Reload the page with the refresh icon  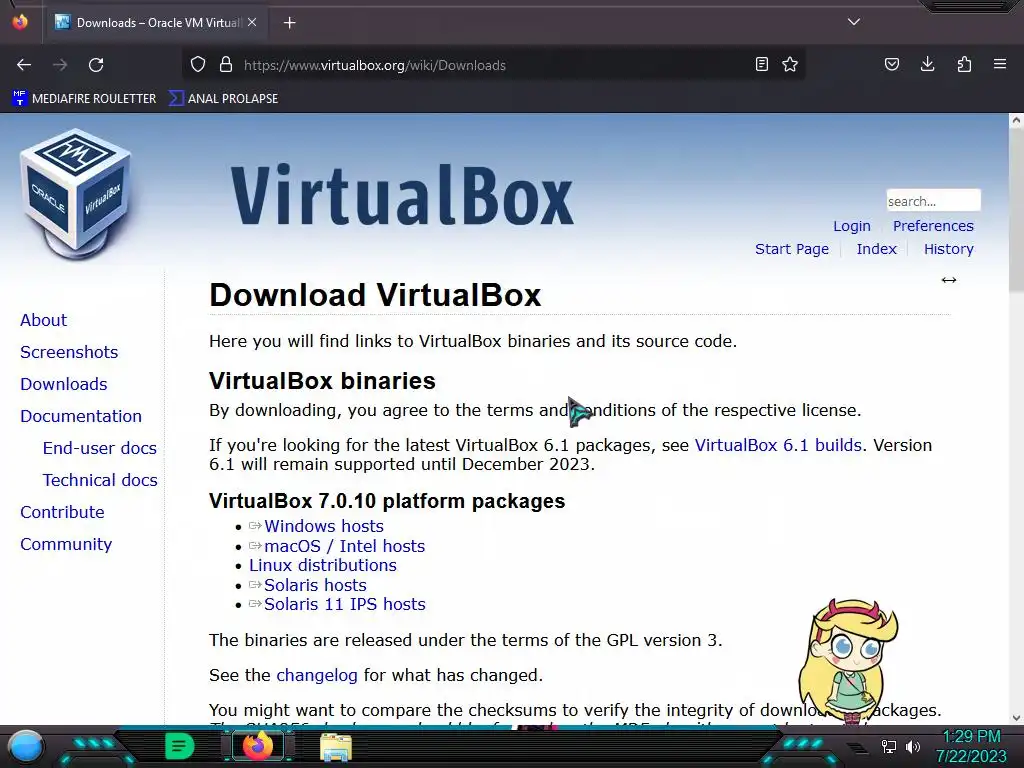click(96, 65)
